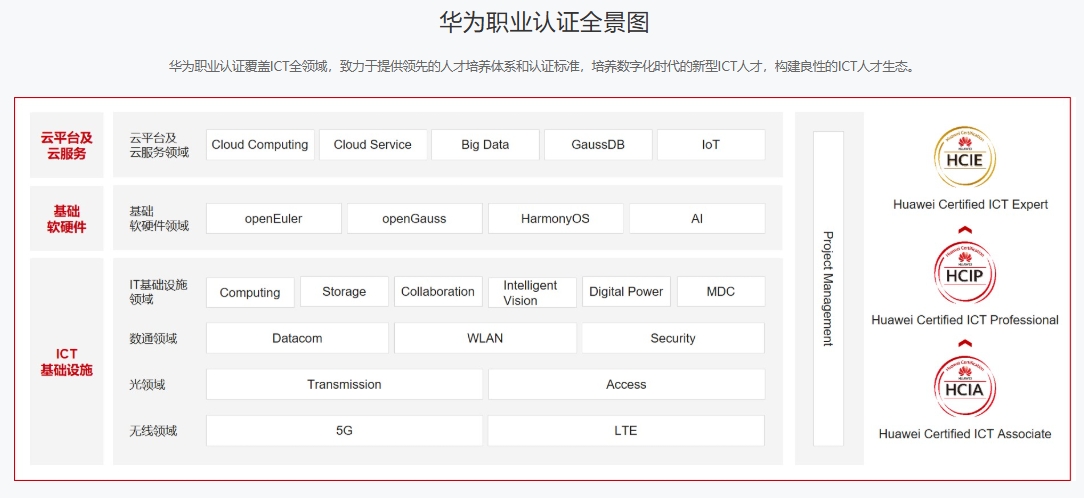Open the AI certification box
Image resolution: width=1084 pixels, height=498 pixels.
697,219
